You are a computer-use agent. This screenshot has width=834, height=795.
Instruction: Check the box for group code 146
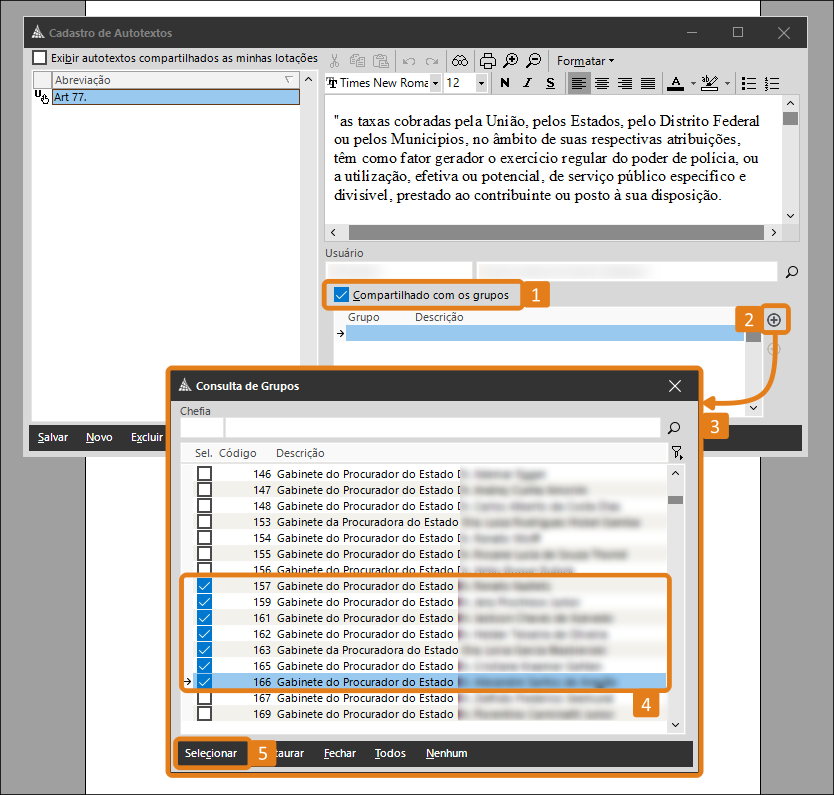(x=204, y=474)
